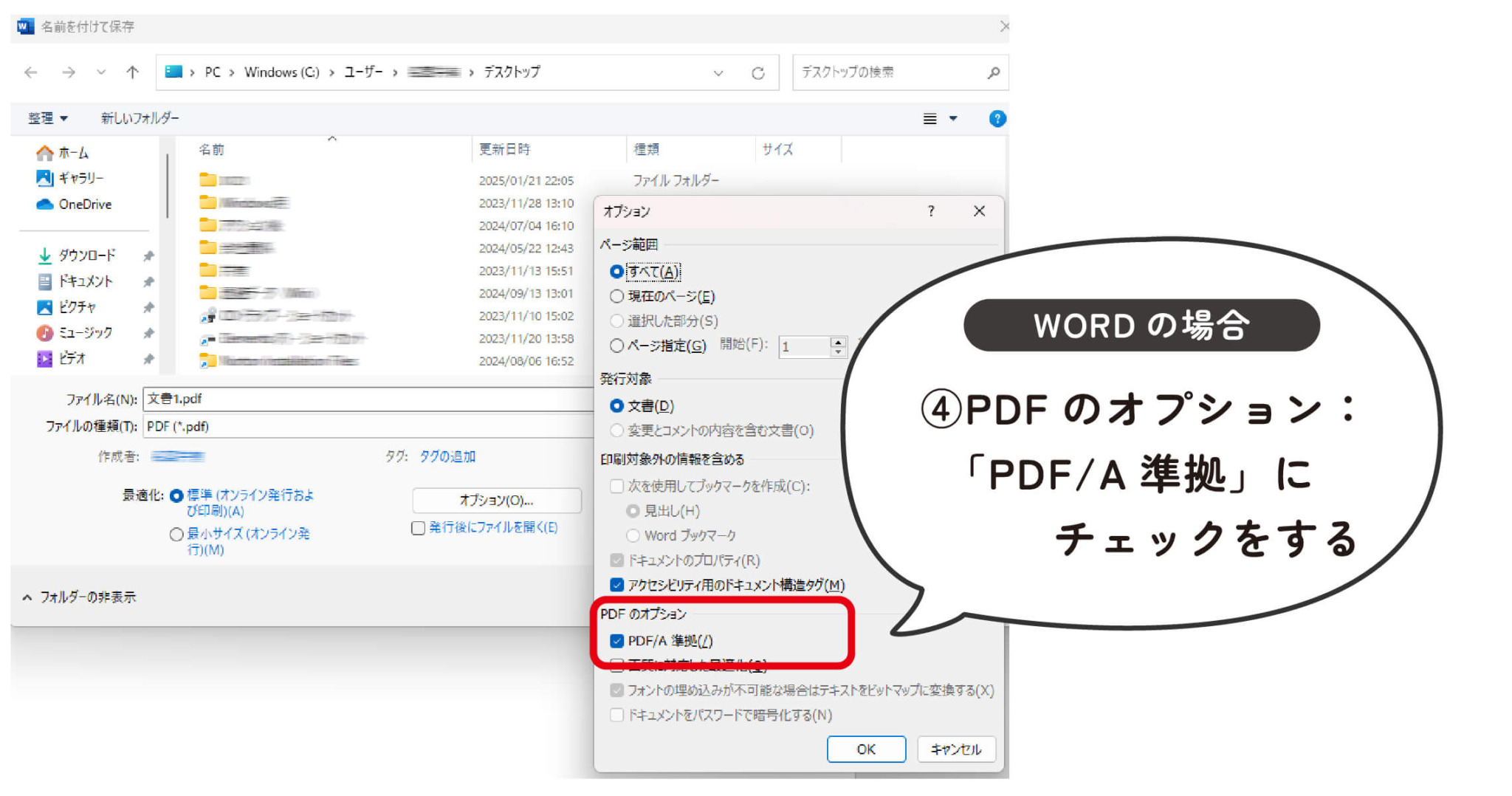Viewport: 1512px width, 796px height.
Task: Click the Home icon in sidebar
Action: click(45, 153)
